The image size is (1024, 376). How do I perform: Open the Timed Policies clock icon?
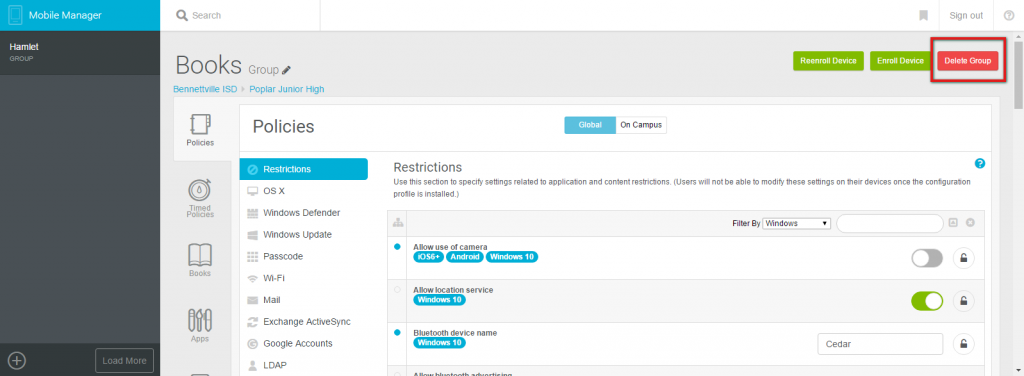click(200, 189)
